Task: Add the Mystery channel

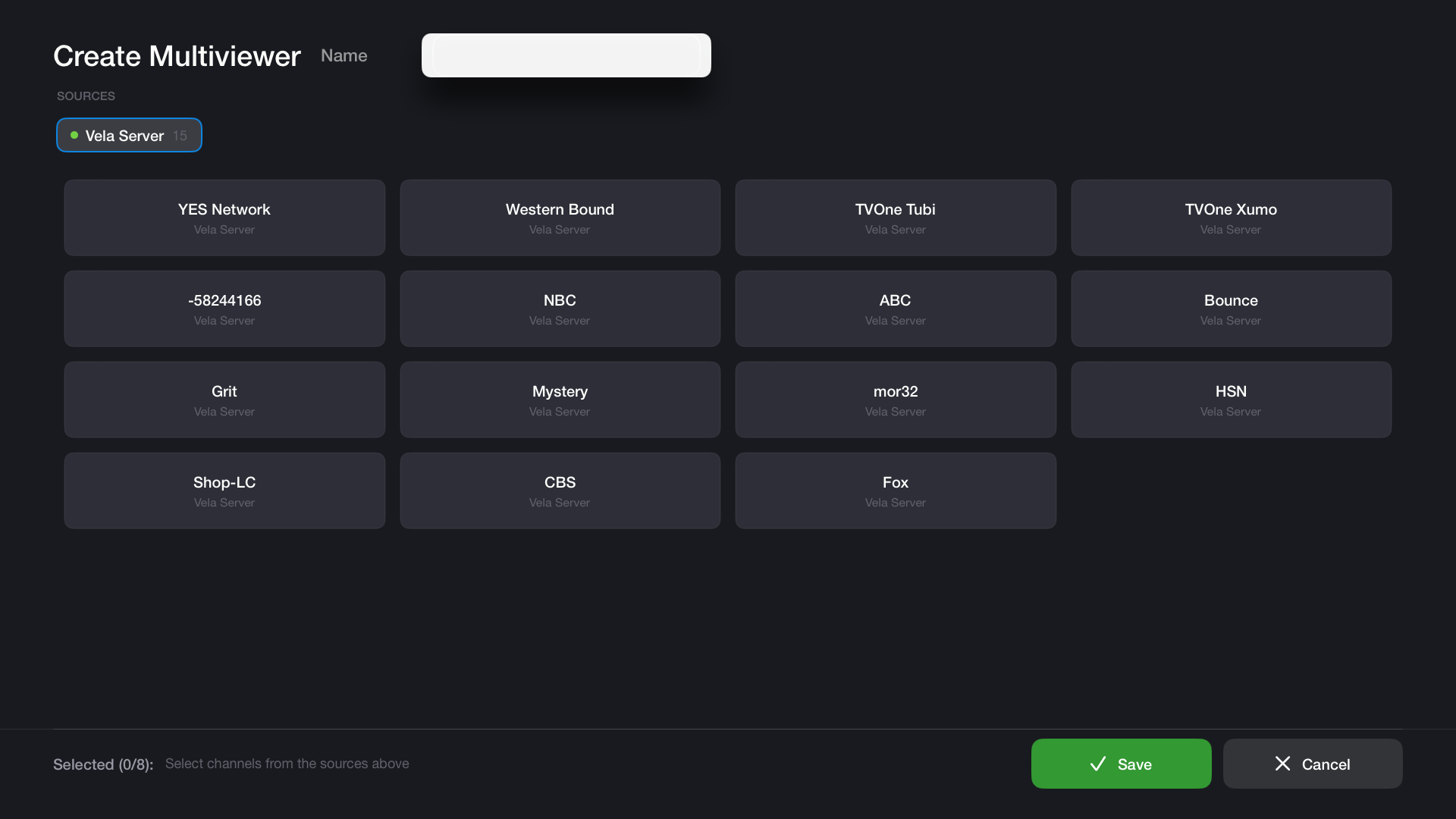Action: [560, 400]
